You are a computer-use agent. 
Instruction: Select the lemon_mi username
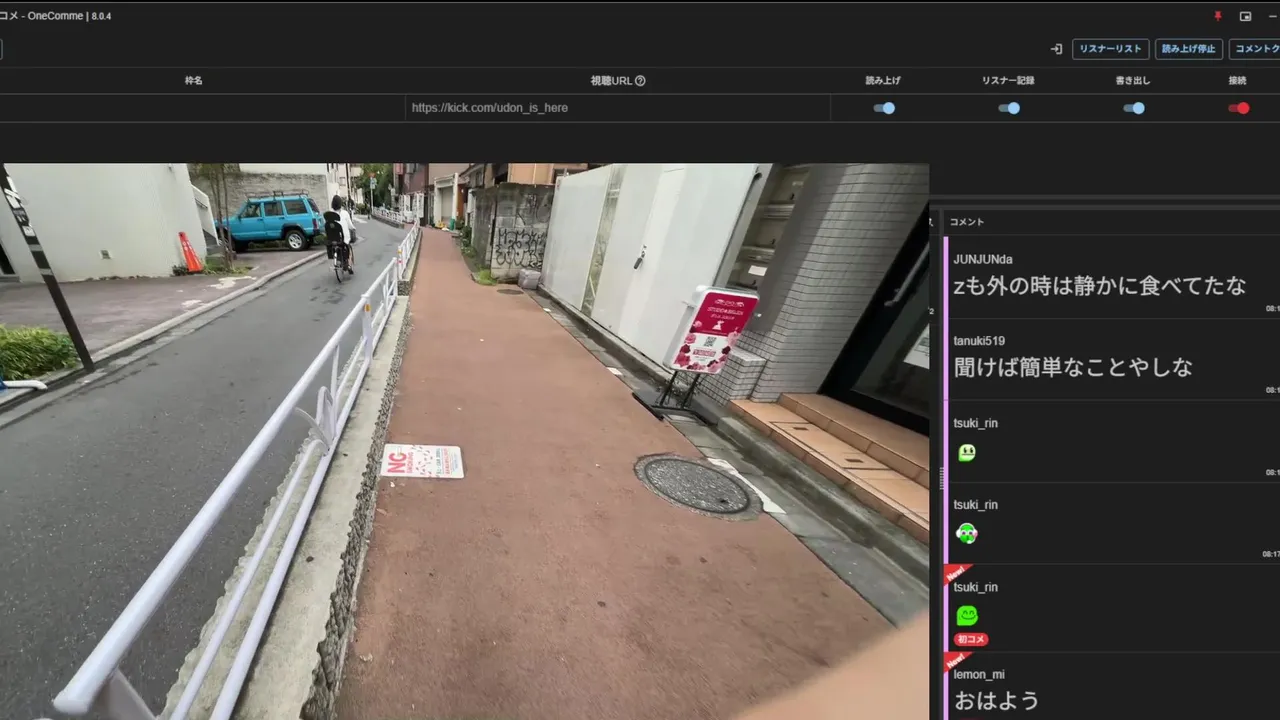point(979,675)
